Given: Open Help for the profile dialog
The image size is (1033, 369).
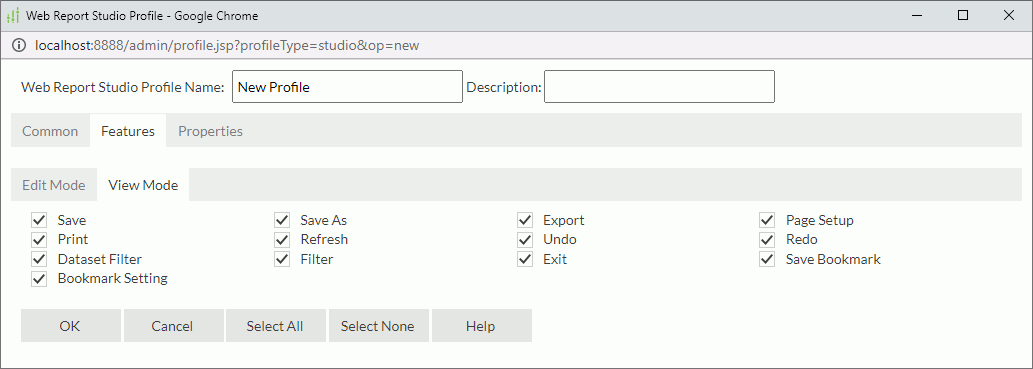Looking at the screenshot, I should click(481, 326).
